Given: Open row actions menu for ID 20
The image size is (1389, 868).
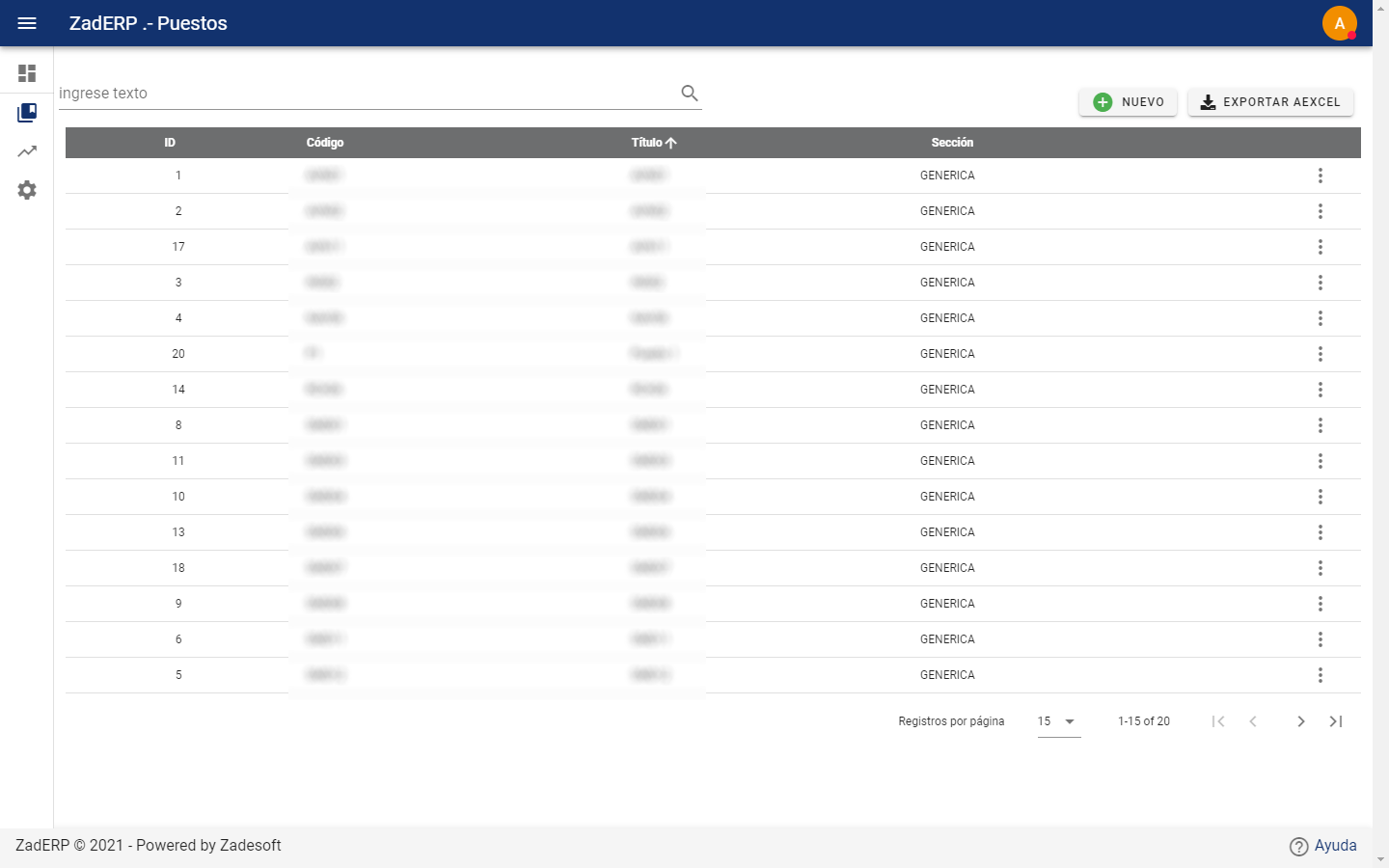Looking at the screenshot, I should pyautogui.click(x=1321, y=354).
